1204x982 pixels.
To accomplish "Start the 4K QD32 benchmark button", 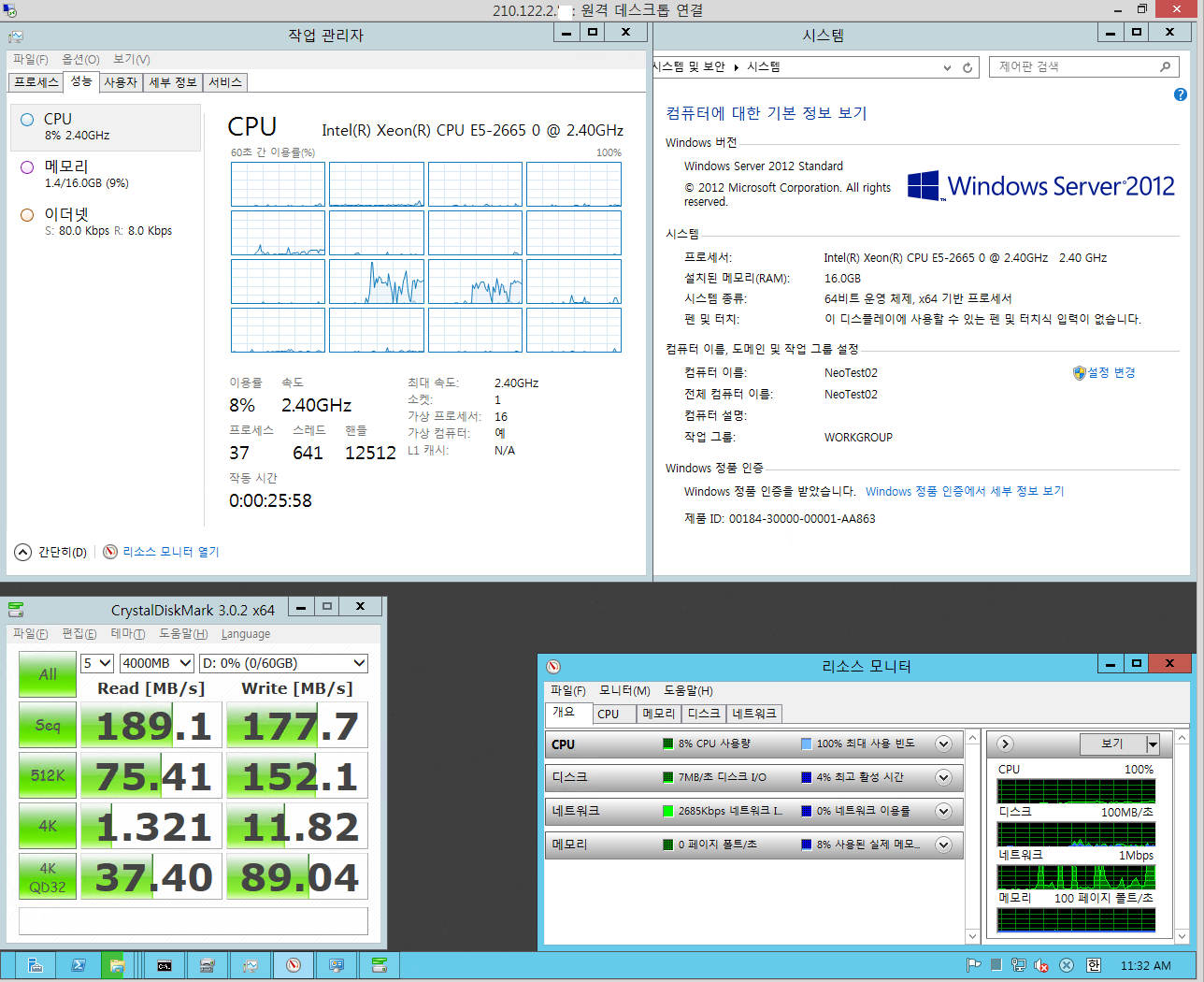I will (x=48, y=876).
